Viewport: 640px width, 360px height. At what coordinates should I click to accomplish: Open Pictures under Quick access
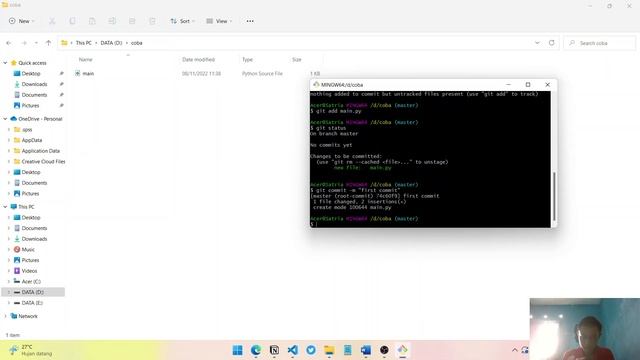[30, 105]
